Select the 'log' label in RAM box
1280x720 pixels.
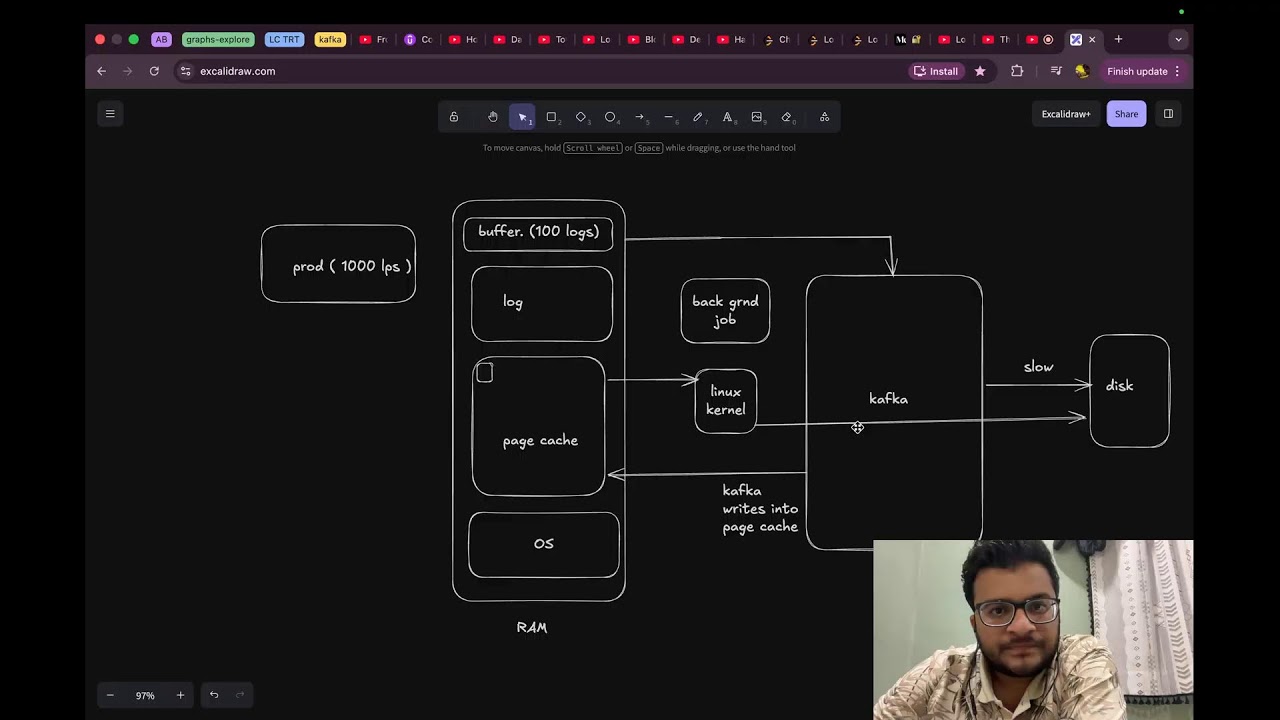(513, 302)
